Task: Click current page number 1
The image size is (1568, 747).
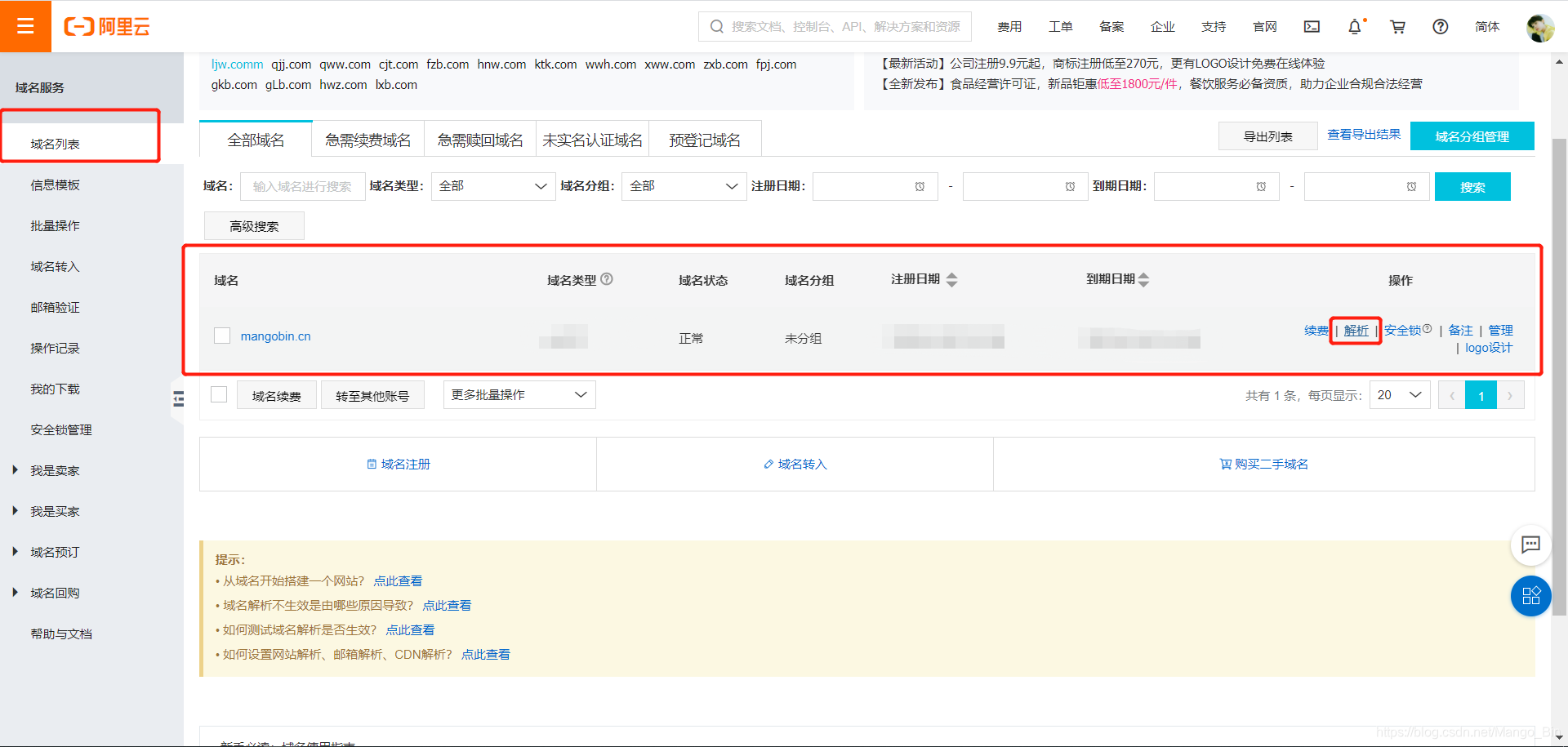Action: point(1481,396)
